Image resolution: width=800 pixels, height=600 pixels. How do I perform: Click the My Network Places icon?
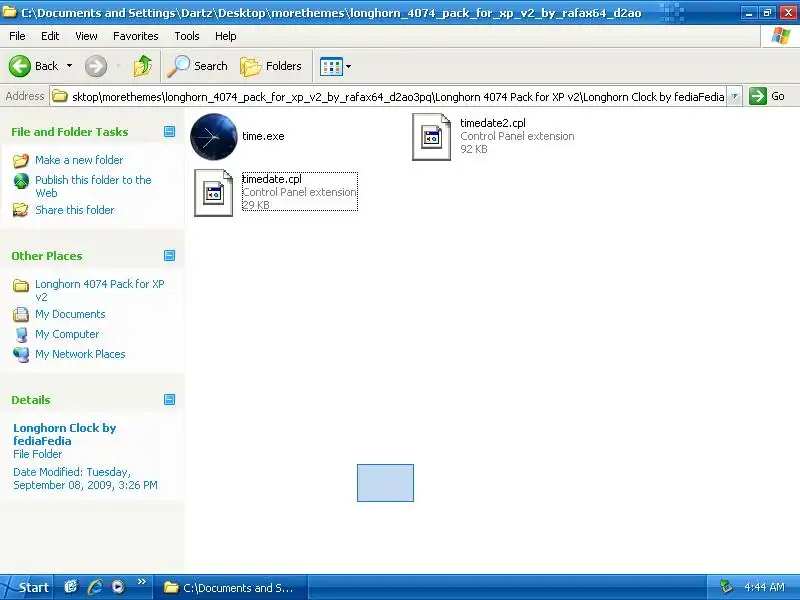pos(21,355)
